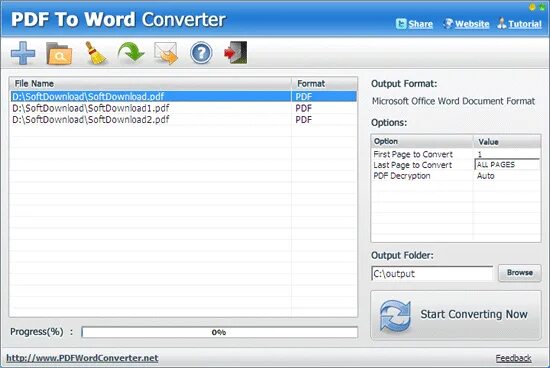Click the Share icon in the header

pos(401,24)
